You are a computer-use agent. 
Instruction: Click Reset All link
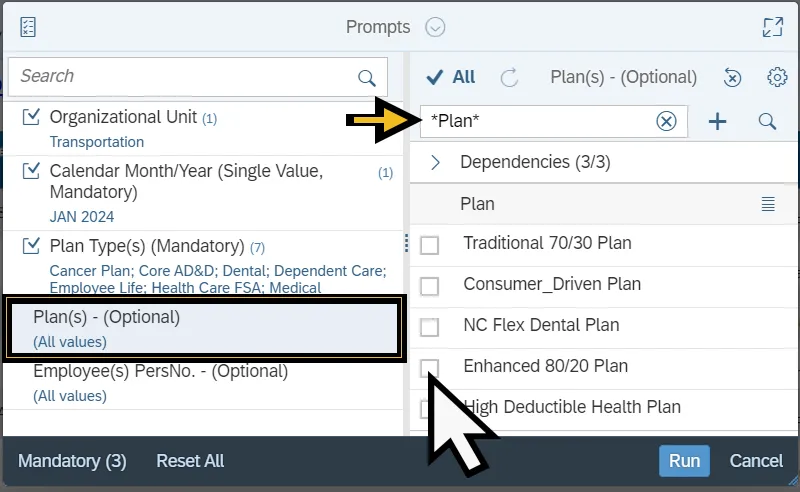tap(190, 461)
